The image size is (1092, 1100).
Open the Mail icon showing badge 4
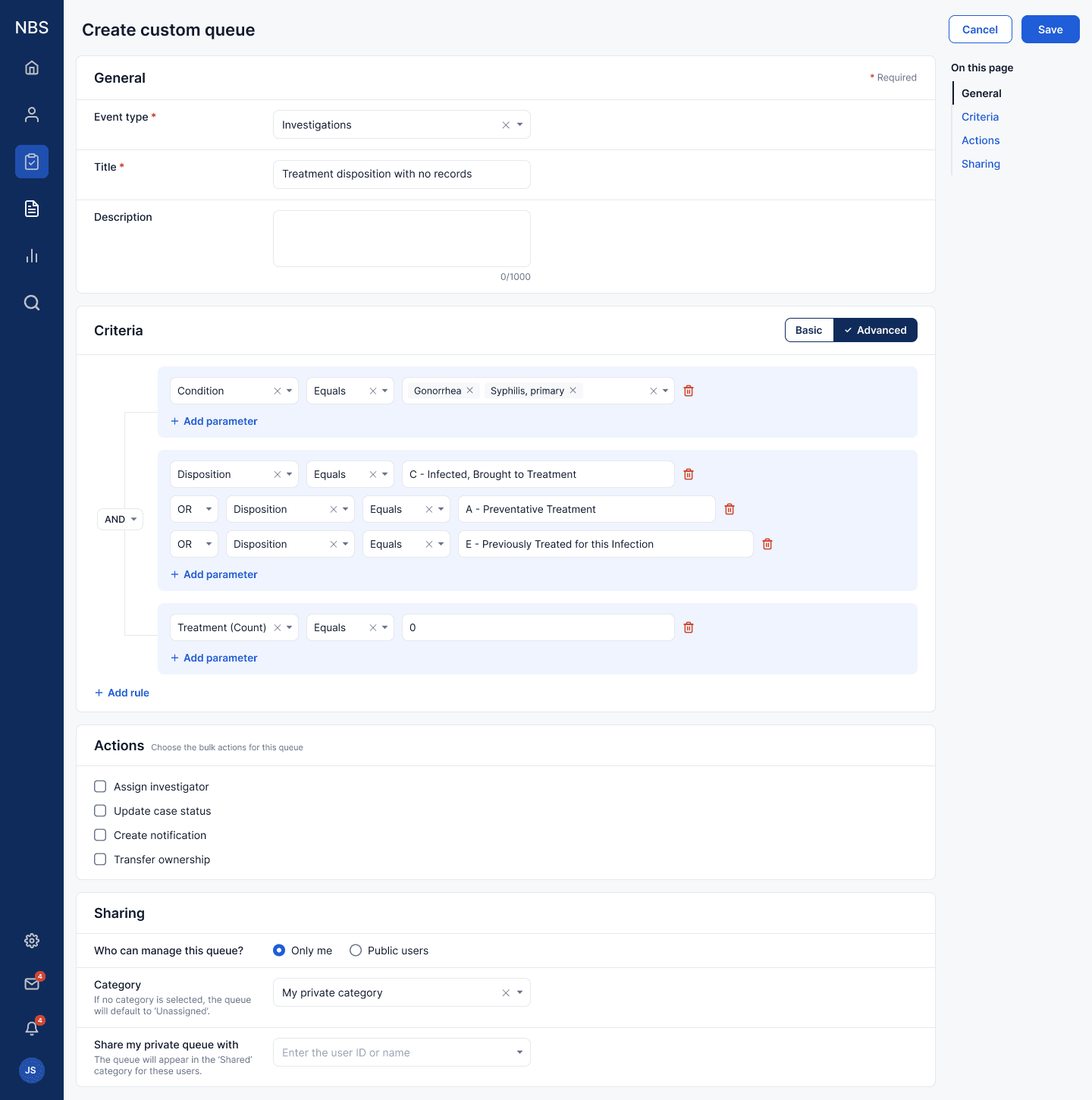click(x=32, y=984)
